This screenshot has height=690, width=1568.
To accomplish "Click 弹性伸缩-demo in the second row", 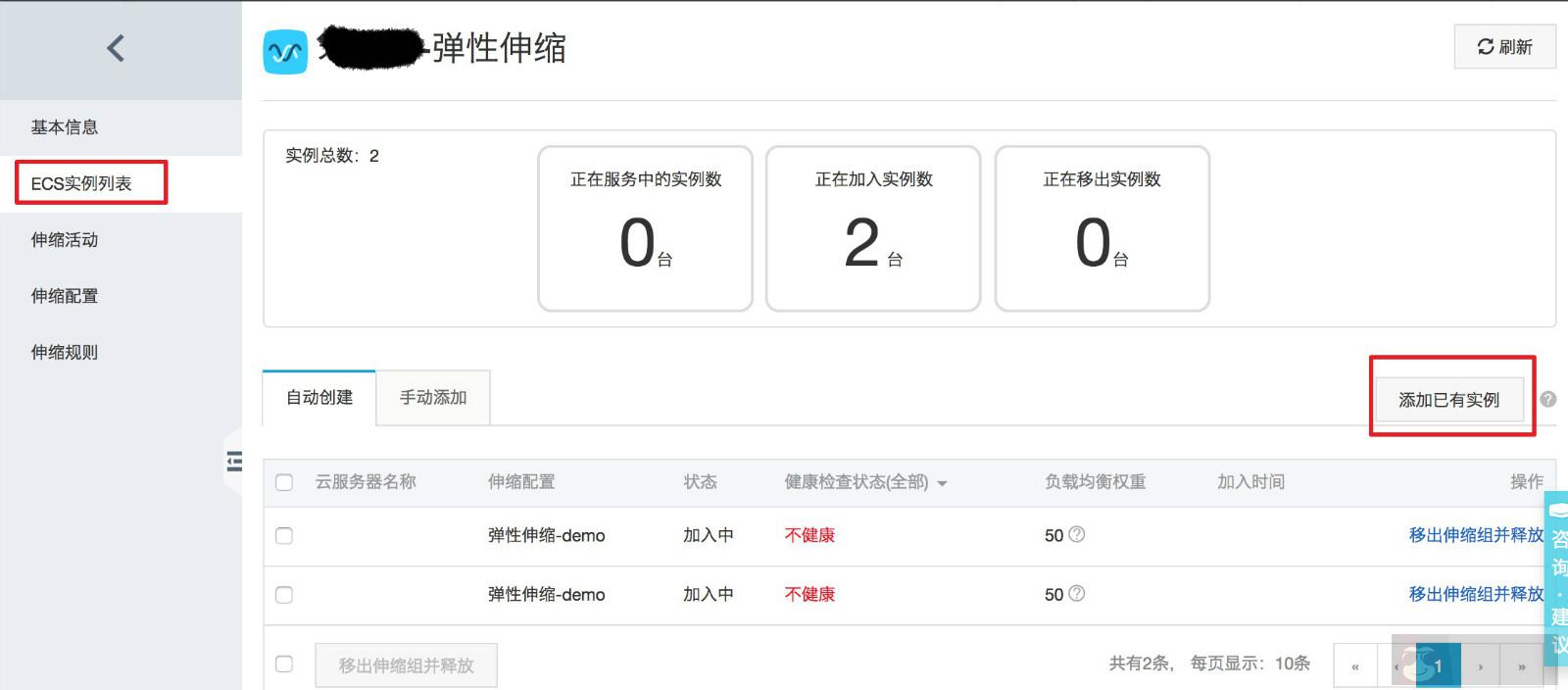I will (x=547, y=595).
